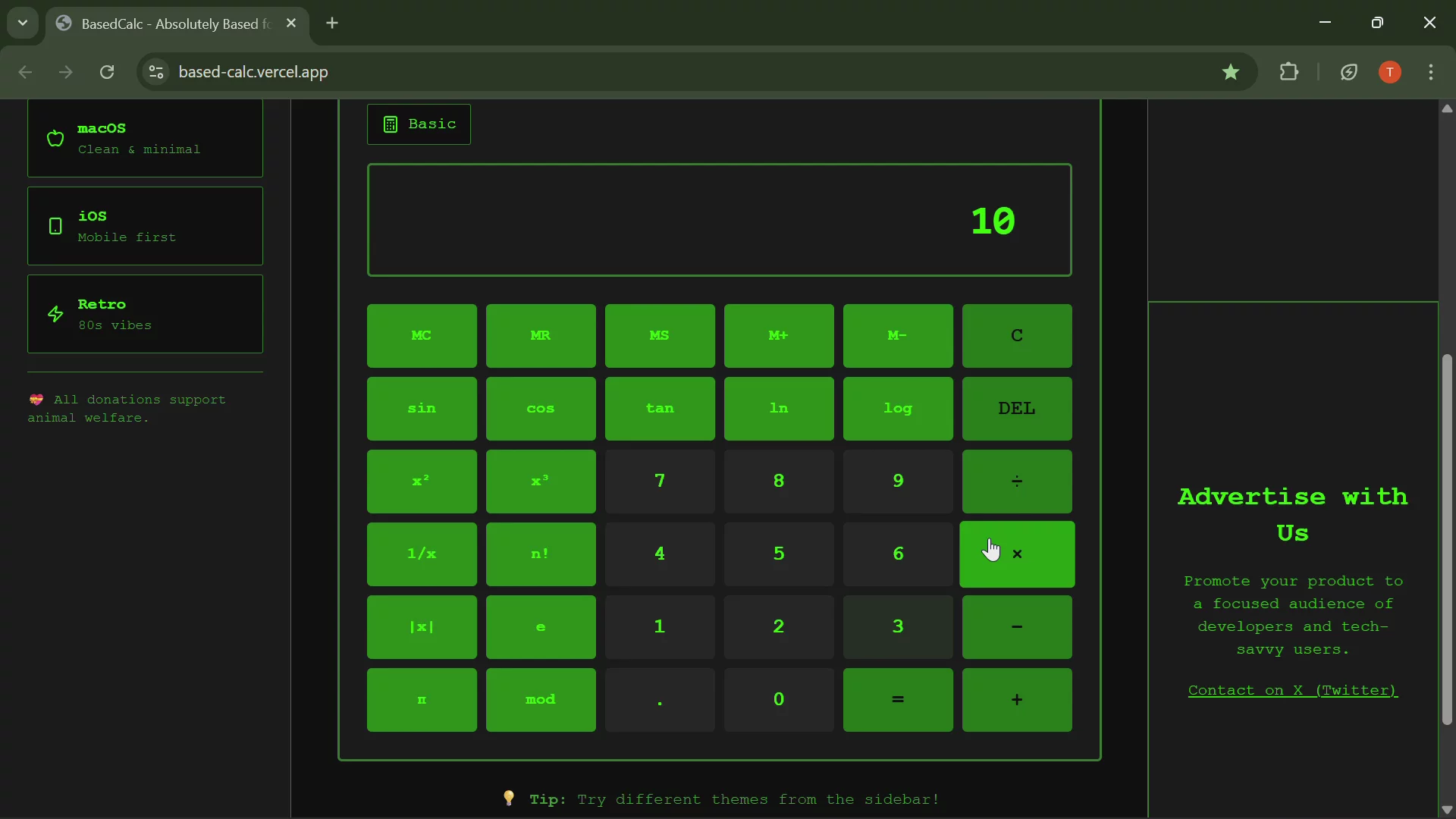Click the bookmark star icon
Viewport: 1456px width, 819px height.
coord(1230,72)
